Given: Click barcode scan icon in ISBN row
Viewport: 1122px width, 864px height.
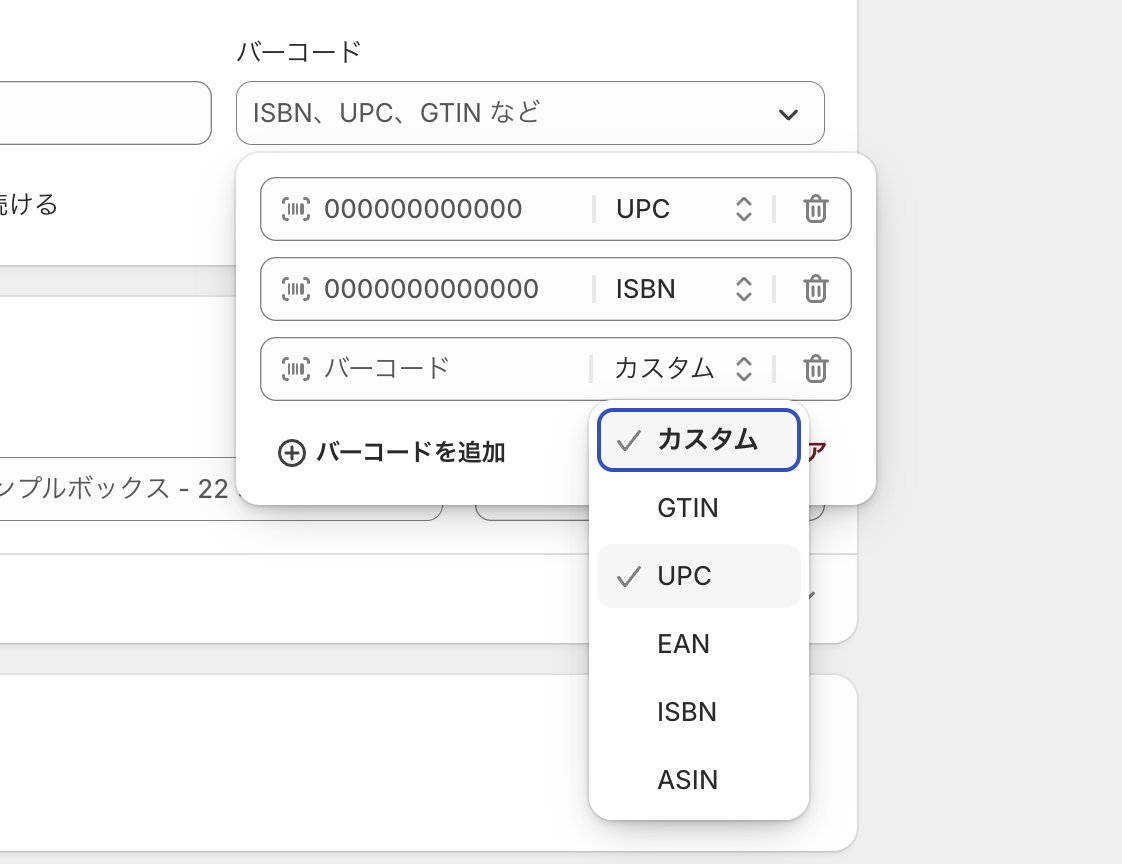Looking at the screenshot, I should pyautogui.click(x=296, y=289).
